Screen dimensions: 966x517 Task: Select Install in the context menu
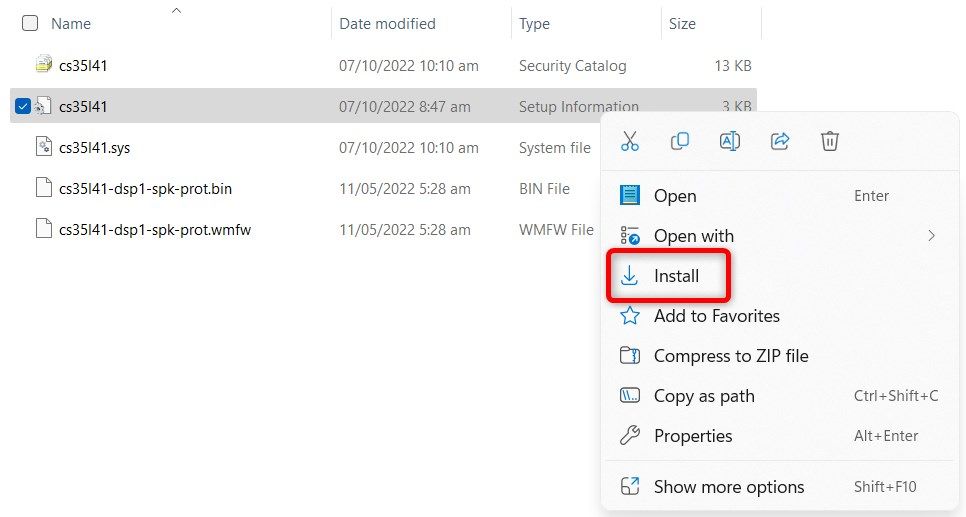(x=779, y=276)
